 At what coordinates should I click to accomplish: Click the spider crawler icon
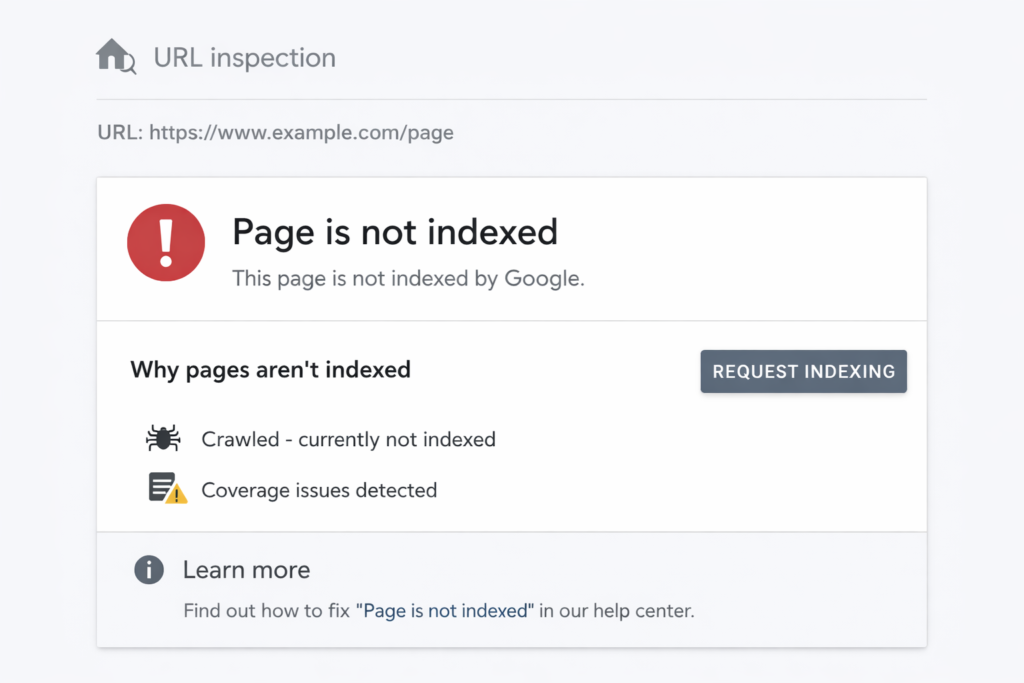coord(163,439)
